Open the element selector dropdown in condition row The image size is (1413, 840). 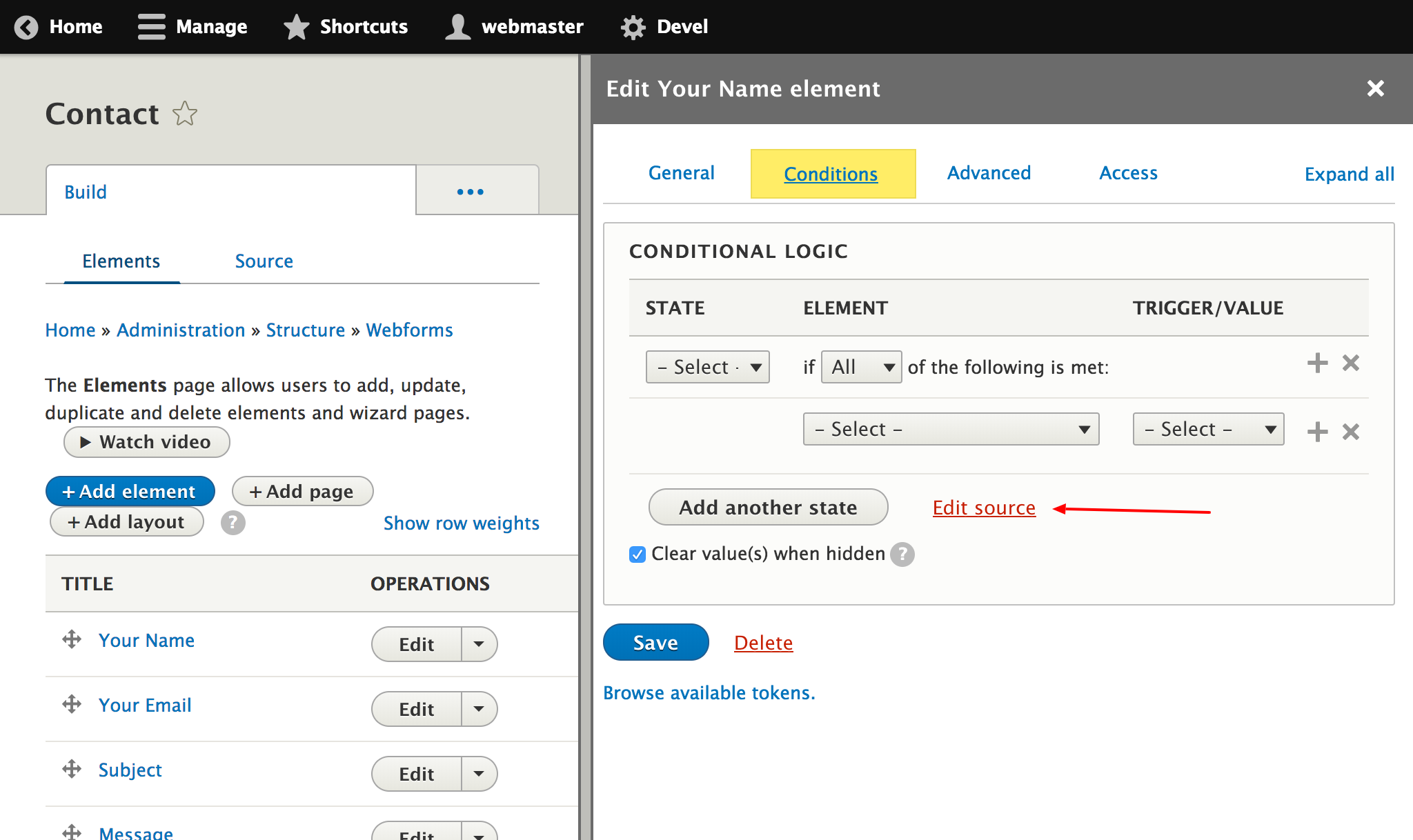point(951,429)
